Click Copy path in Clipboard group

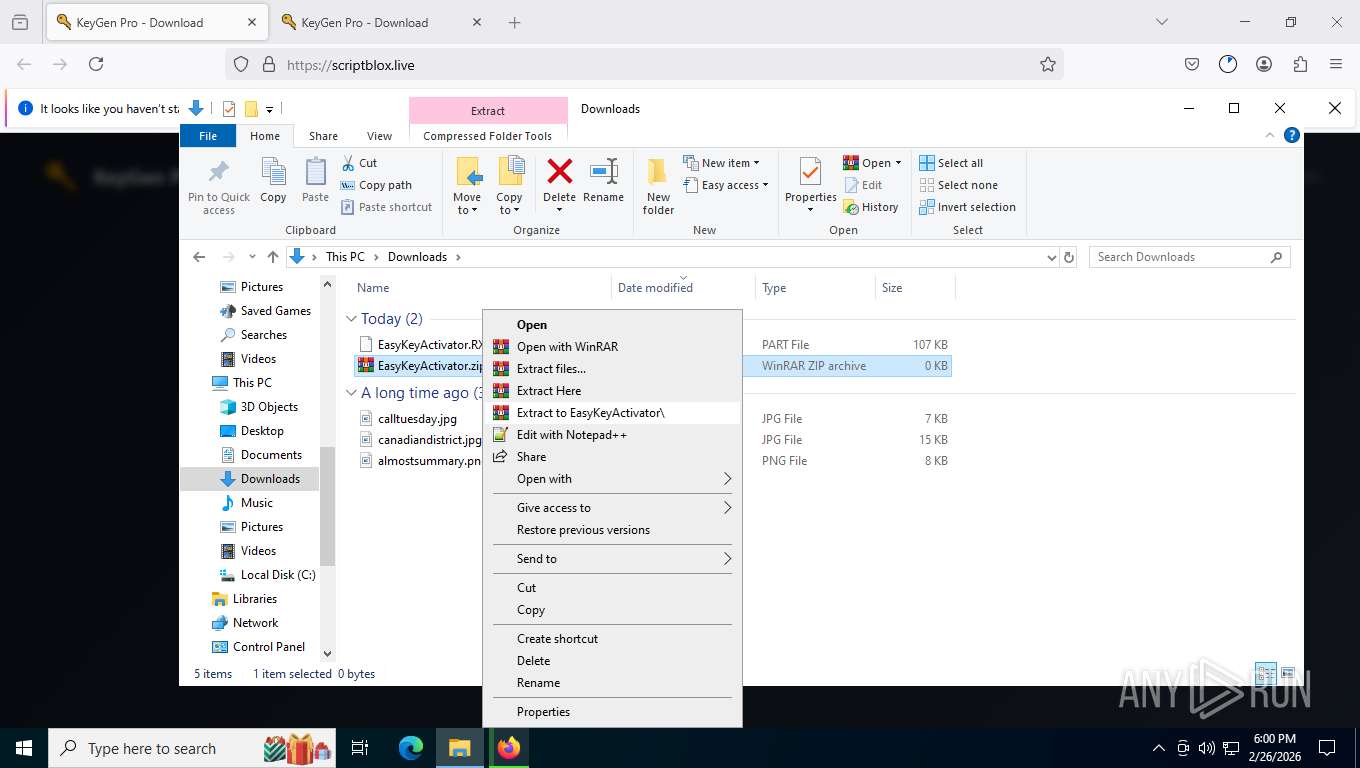[x=376, y=185]
